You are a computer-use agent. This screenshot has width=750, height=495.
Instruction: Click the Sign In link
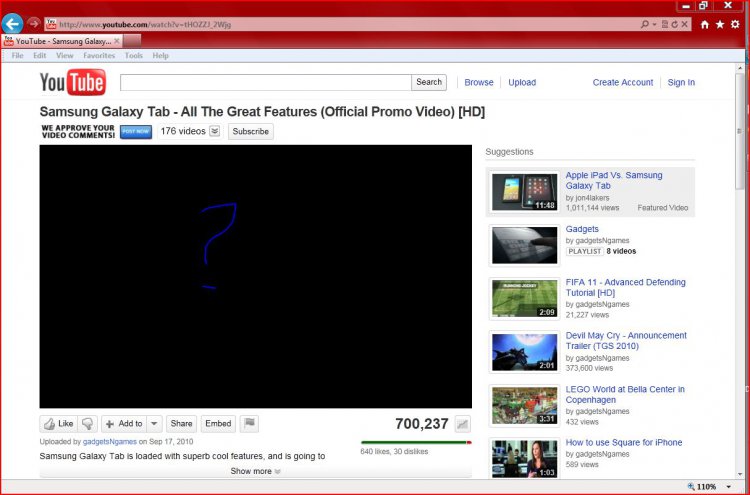[x=681, y=82]
